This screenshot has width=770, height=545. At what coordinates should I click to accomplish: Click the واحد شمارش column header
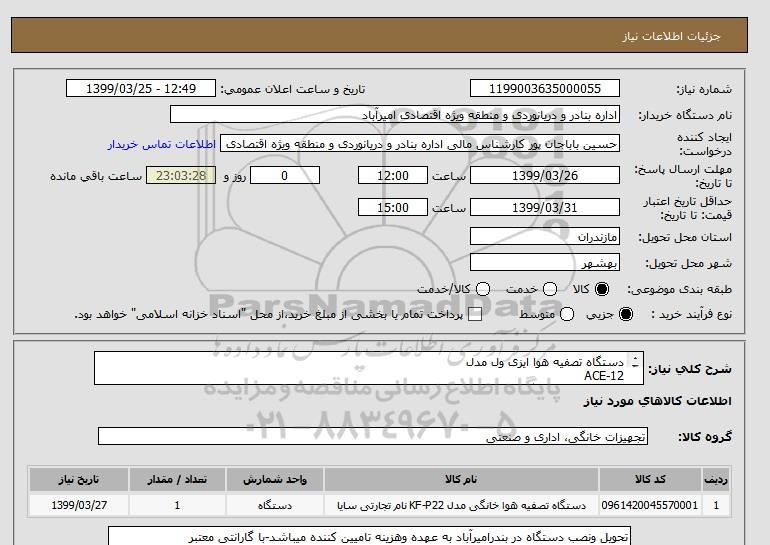pyautogui.click(x=275, y=480)
